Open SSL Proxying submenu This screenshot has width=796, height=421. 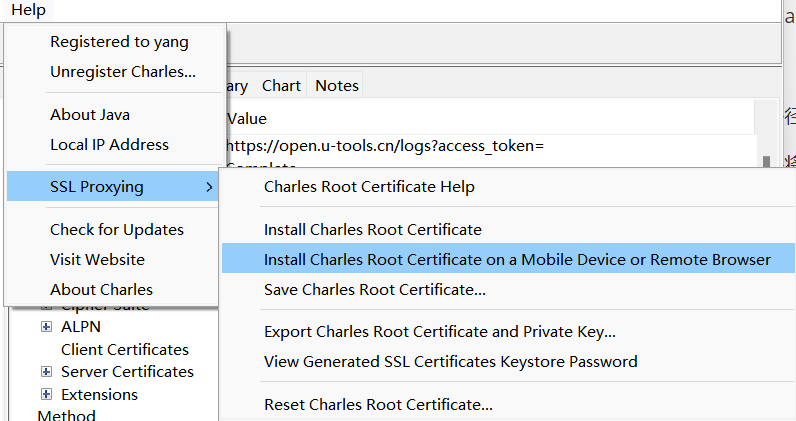pyautogui.click(x=113, y=186)
